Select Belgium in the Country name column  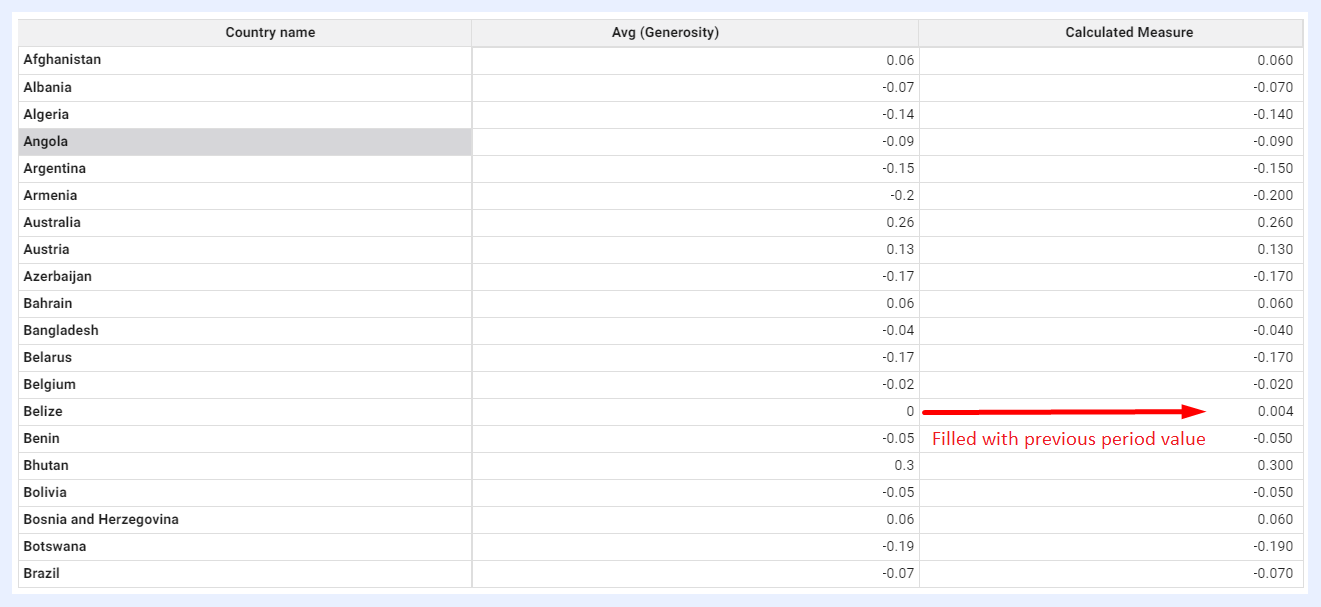(50, 384)
